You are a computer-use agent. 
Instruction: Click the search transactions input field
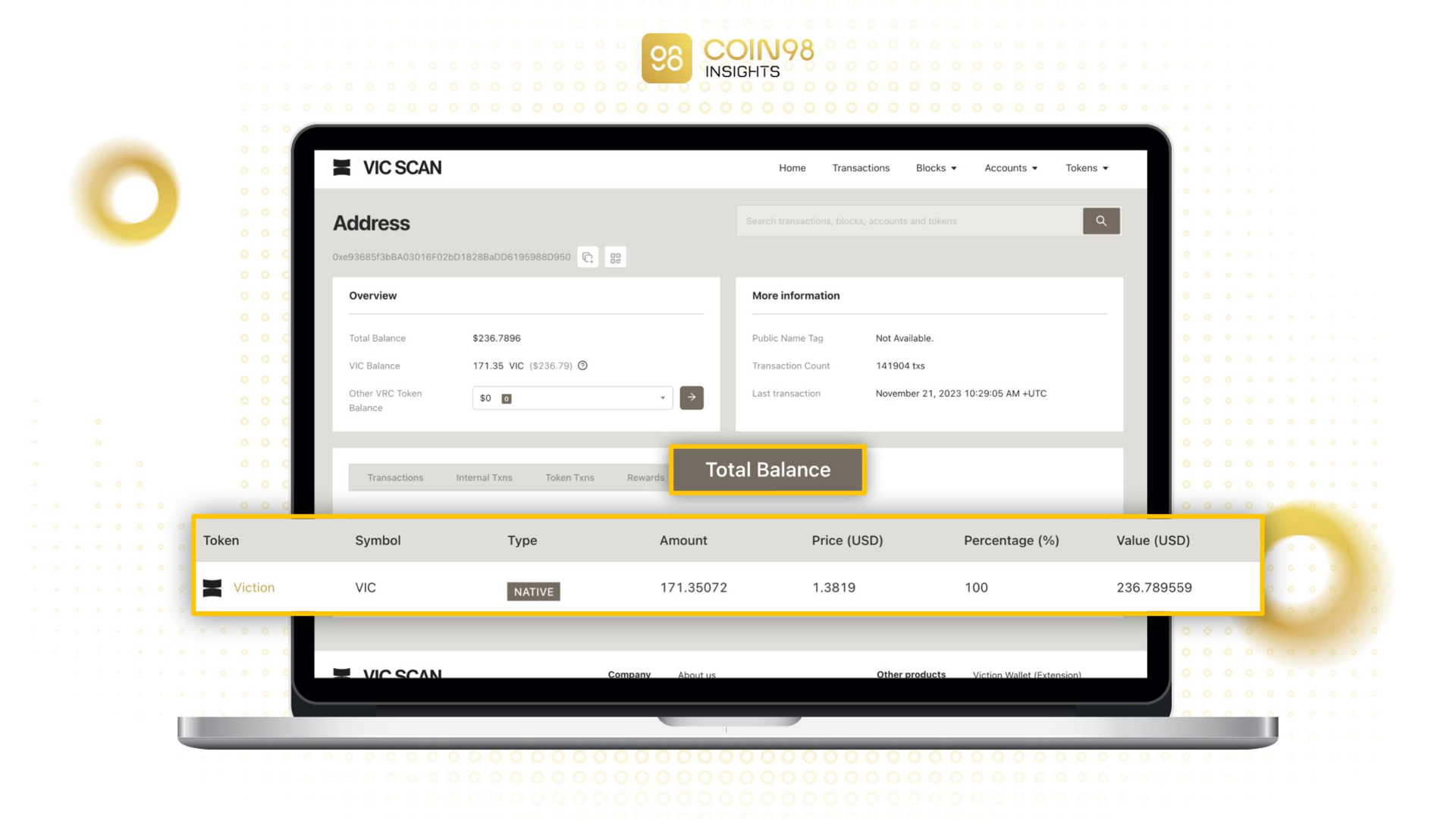click(909, 221)
